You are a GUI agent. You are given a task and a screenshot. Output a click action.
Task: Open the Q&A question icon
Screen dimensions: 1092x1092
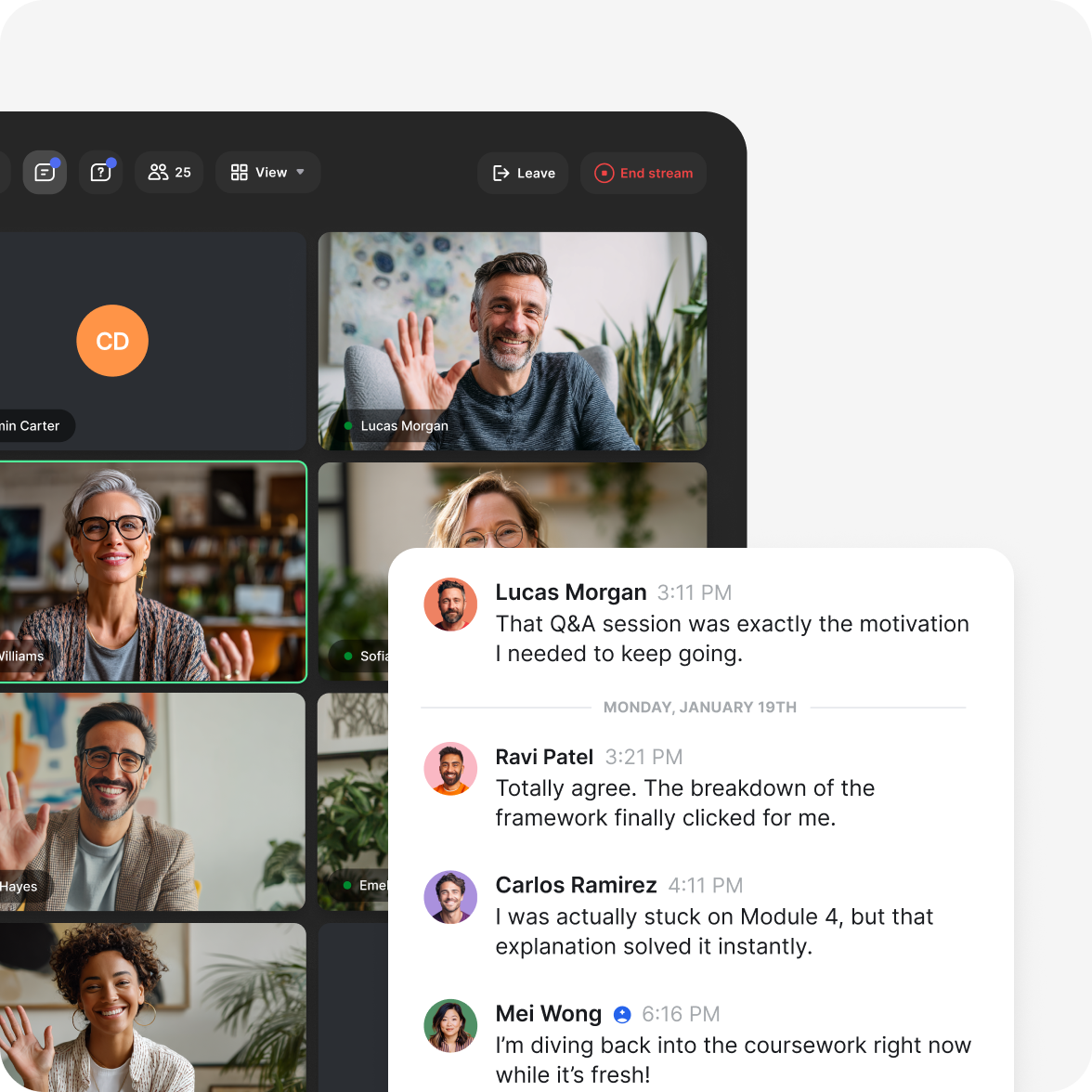tap(100, 173)
